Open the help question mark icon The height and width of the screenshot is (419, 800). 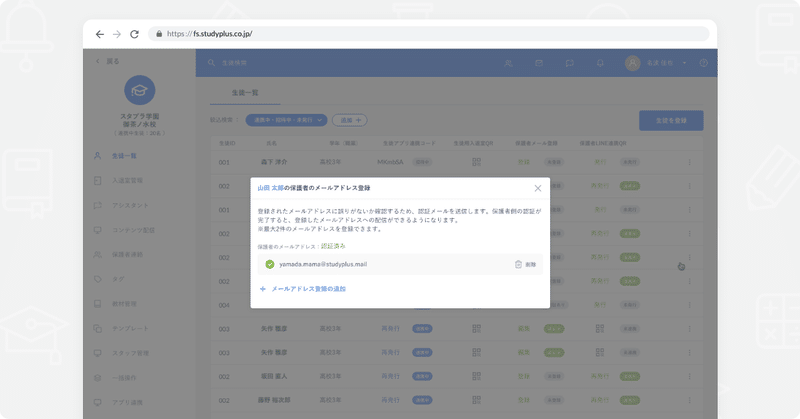click(704, 63)
